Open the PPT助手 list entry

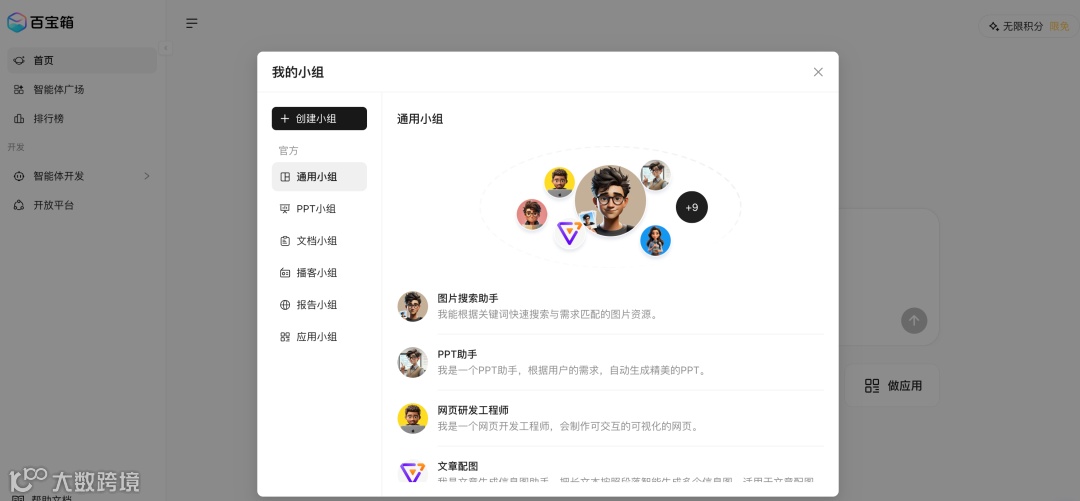pos(610,362)
